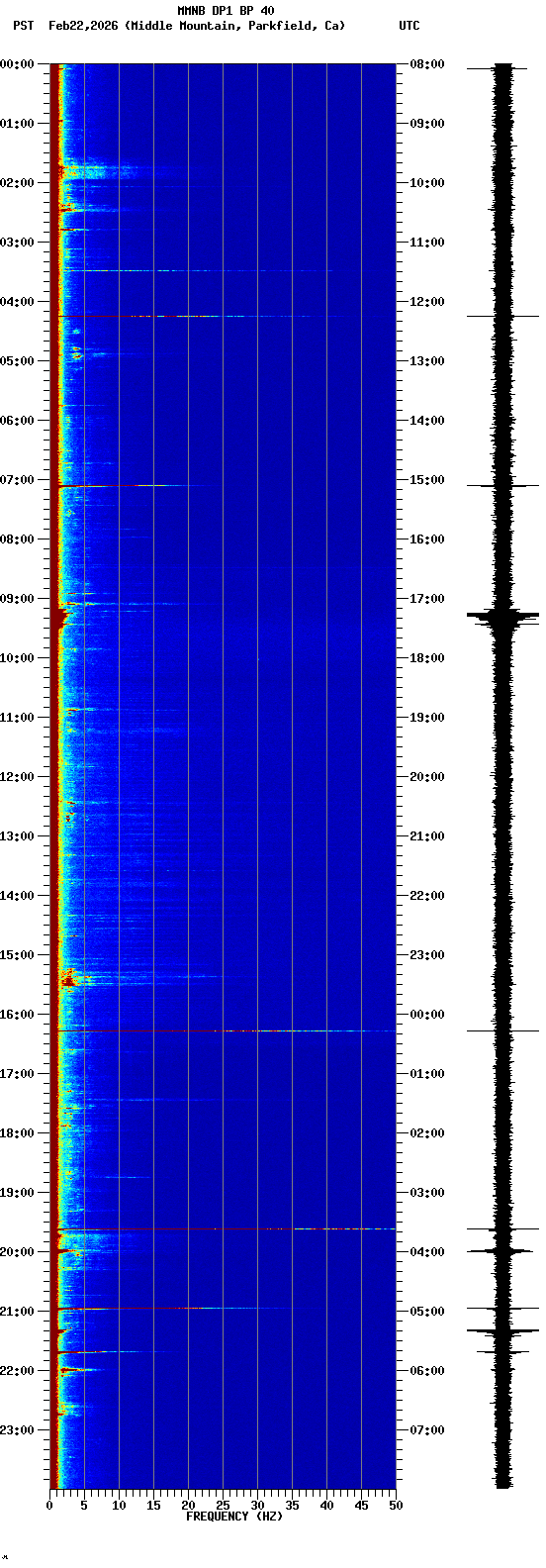Click the 50 Hz frequency tick label
This screenshot has width=546, height=1568.
(x=396, y=1506)
